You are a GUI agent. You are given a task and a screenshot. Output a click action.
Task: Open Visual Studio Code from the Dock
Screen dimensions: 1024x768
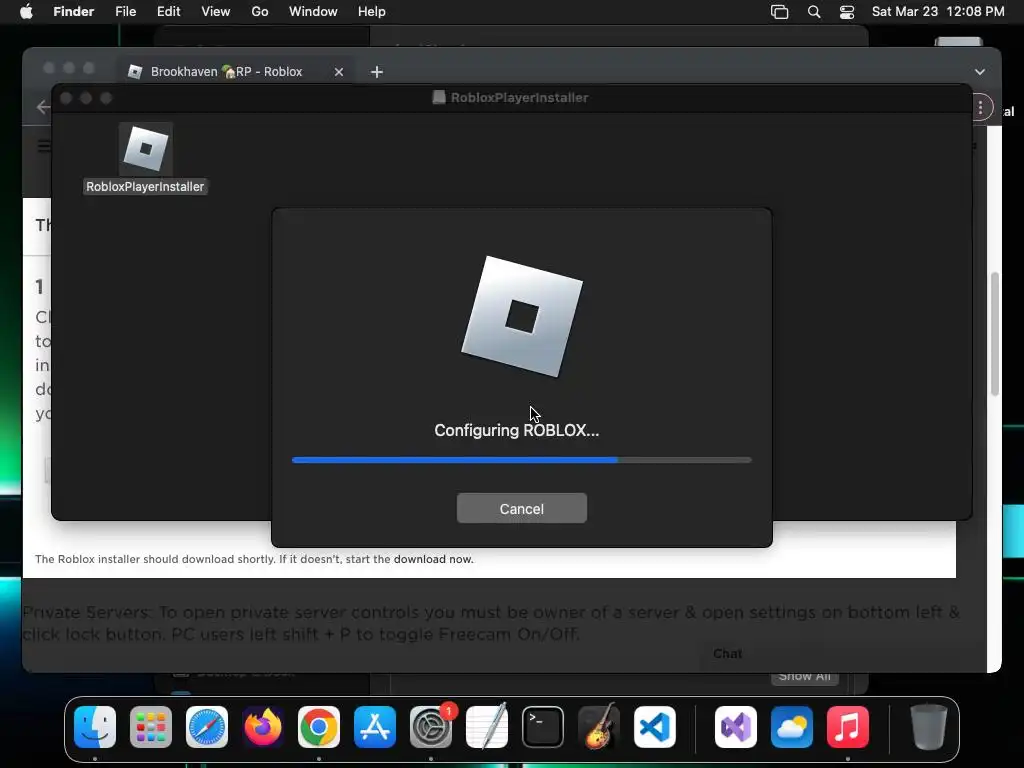click(x=654, y=727)
